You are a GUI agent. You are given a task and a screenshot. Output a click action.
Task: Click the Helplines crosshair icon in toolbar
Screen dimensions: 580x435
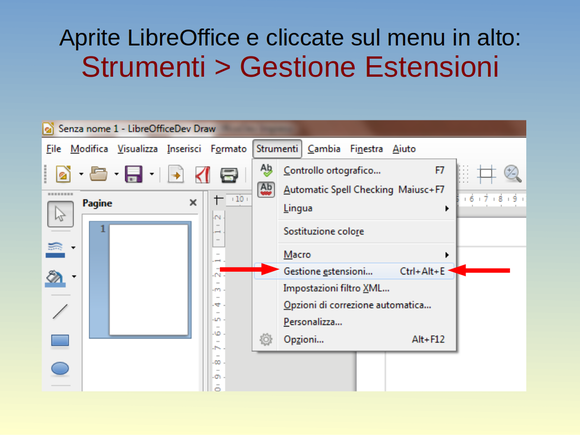486,174
